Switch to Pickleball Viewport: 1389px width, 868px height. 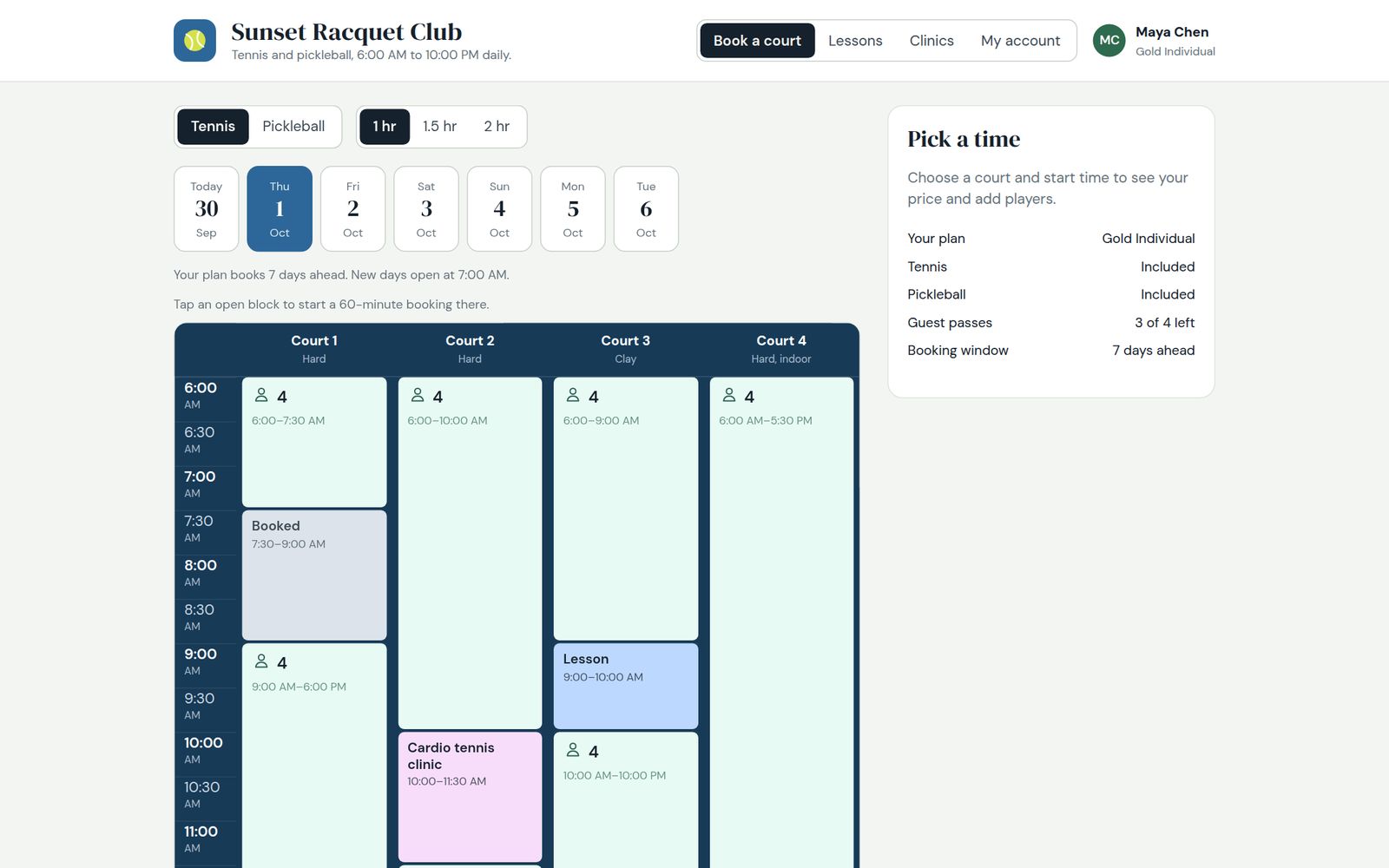[293, 127]
